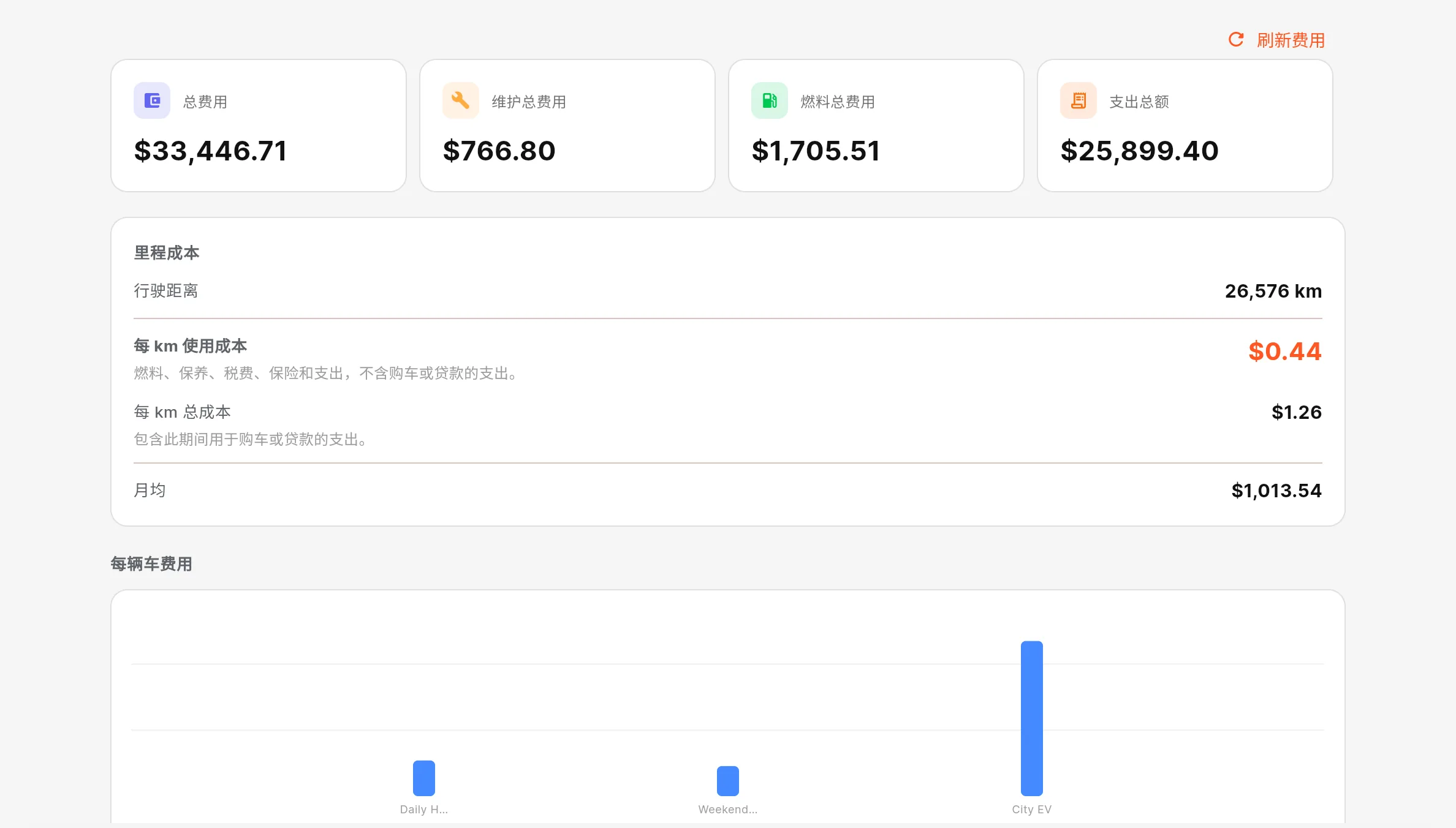Click the Weekend... axis label
The image size is (1456, 828).
(728, 810)
